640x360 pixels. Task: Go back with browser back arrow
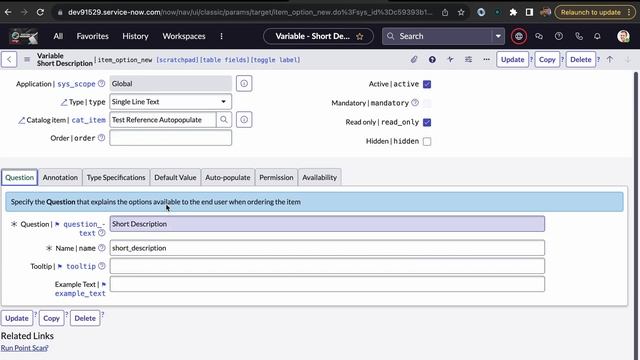pos(8,12)
